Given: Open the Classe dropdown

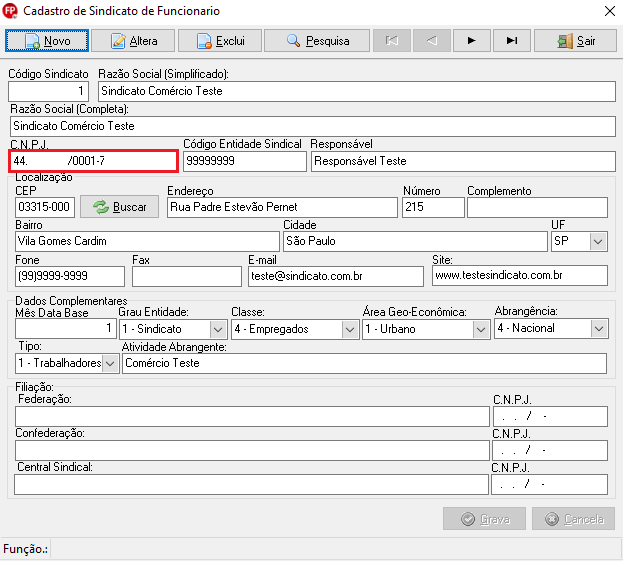Looking at the screenshot, I should click(x=350, y=329).
